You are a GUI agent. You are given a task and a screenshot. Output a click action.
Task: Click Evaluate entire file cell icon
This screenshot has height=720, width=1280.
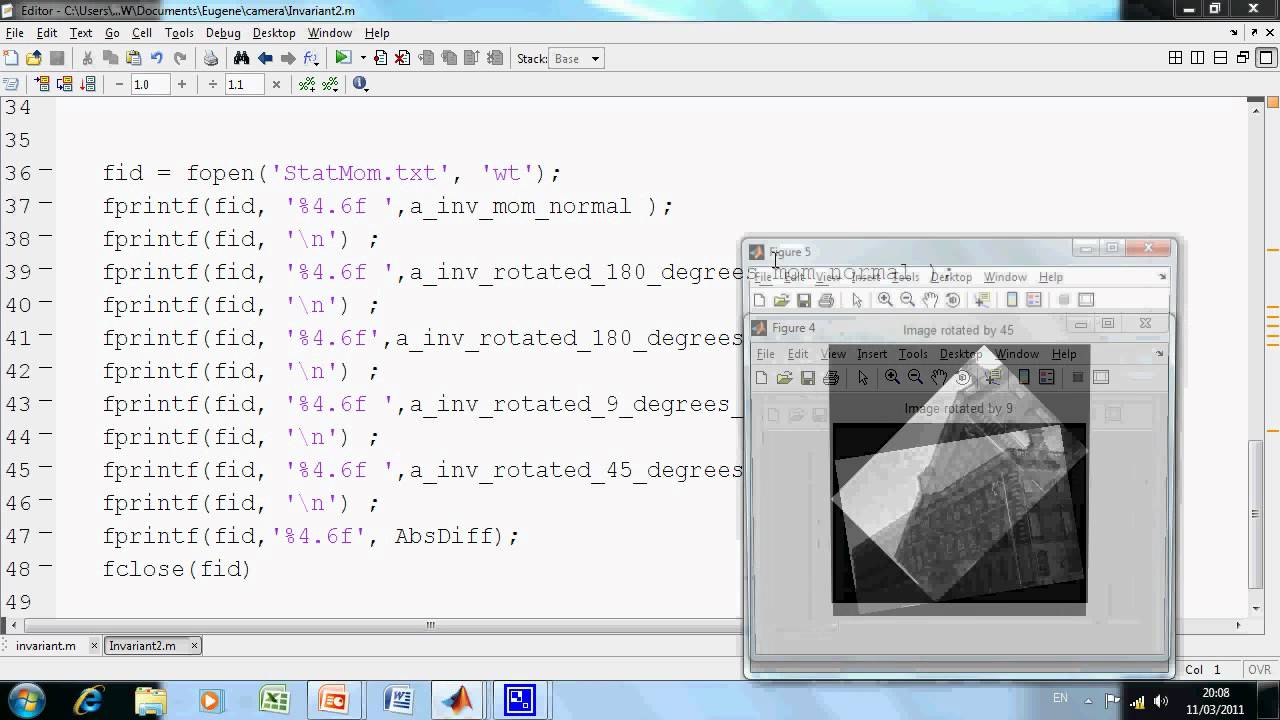pyautogui.click(x=88, y=84)
